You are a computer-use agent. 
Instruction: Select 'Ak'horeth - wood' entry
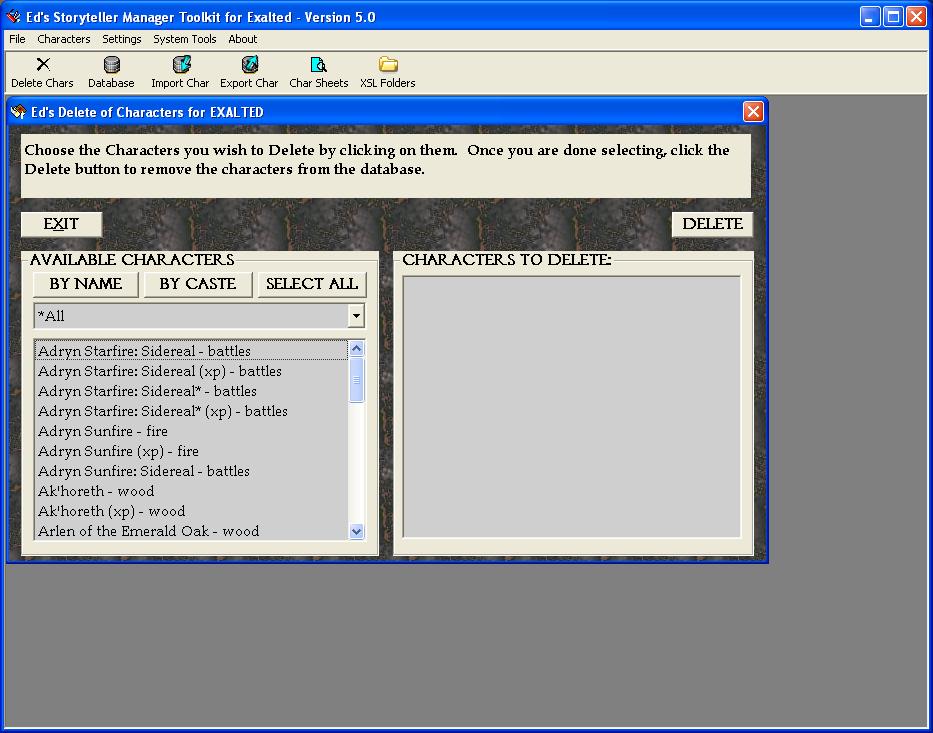coord(191,491)
